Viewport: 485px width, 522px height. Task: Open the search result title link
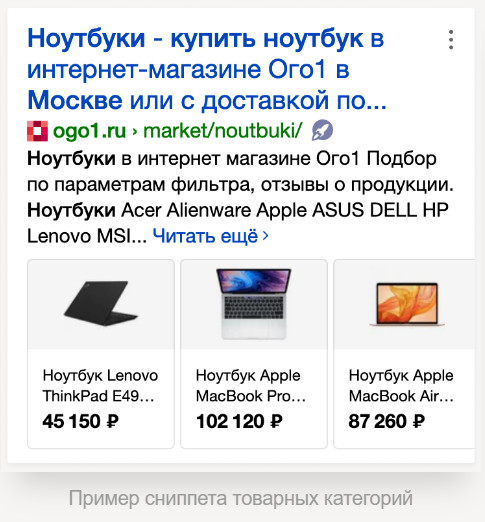[x=207, y=69]
